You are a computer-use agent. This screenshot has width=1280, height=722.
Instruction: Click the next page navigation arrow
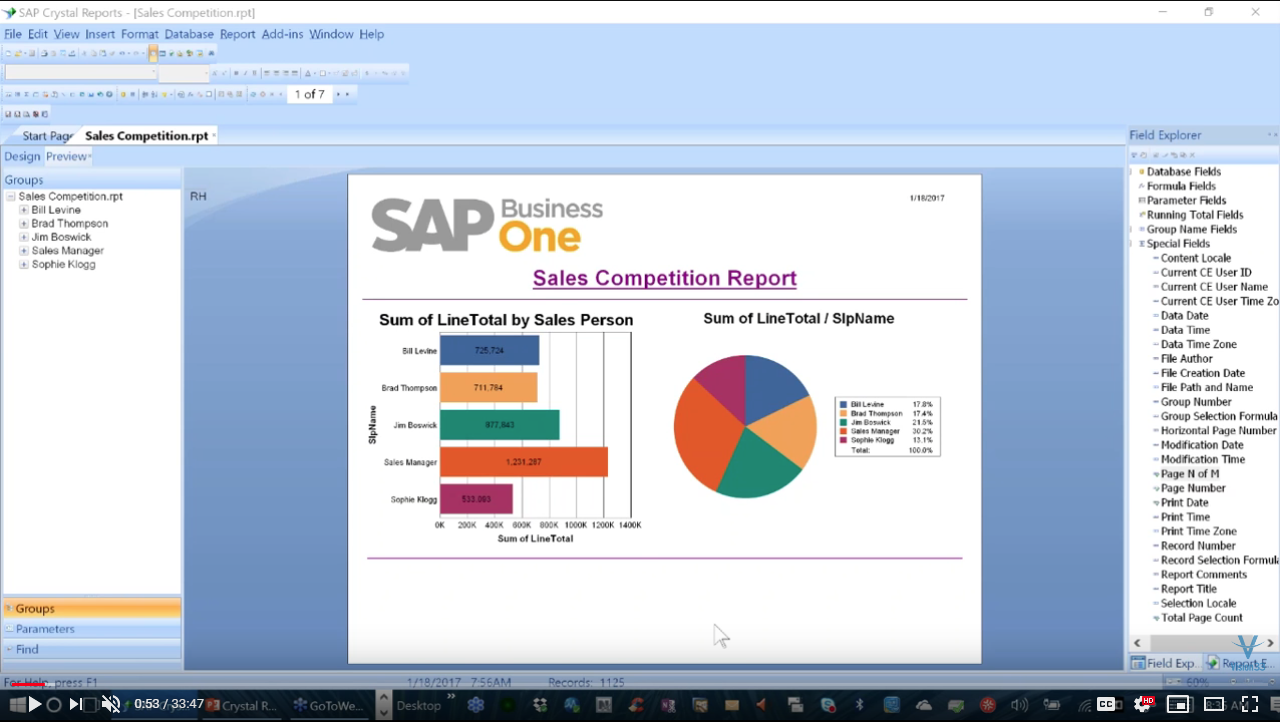tap(338, 94)
